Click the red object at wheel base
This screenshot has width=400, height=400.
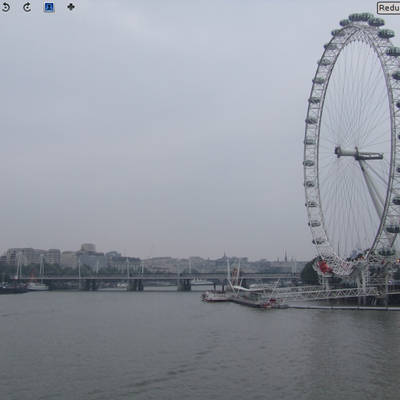pos(324,267)
